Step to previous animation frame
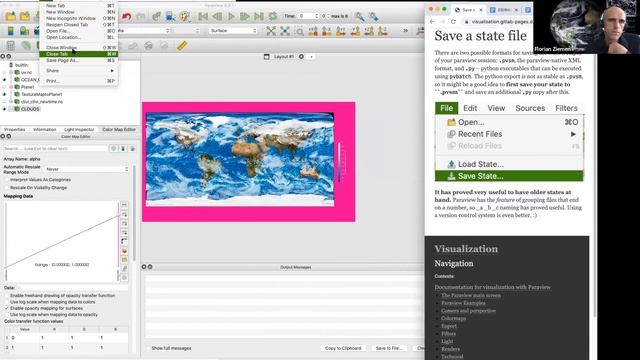This screenshot has width=640, height=360. point(217,16)
